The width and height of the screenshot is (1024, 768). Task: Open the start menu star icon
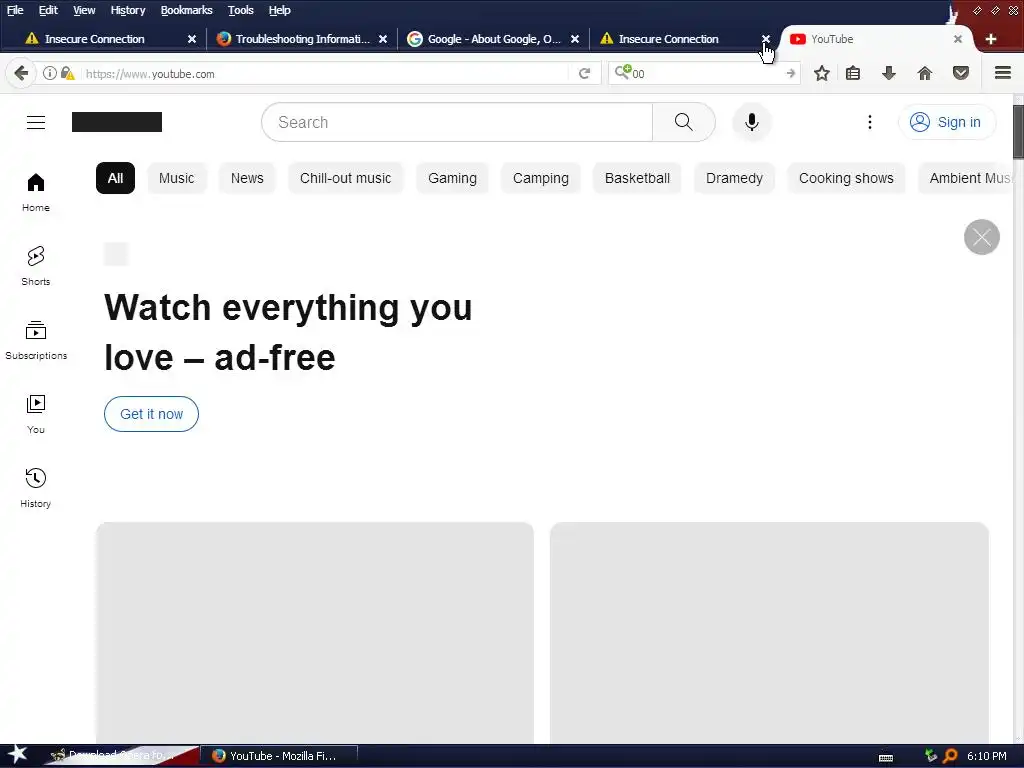[18, 755]
